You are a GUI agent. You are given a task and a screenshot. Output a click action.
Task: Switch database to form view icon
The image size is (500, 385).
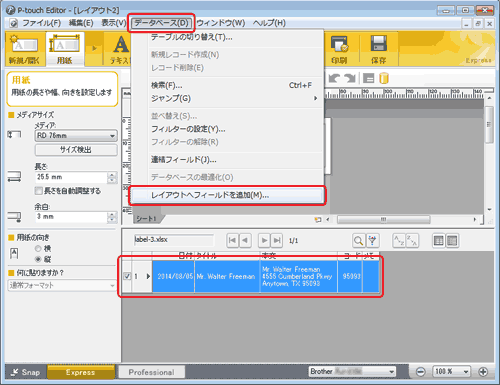tap(452, 240)
